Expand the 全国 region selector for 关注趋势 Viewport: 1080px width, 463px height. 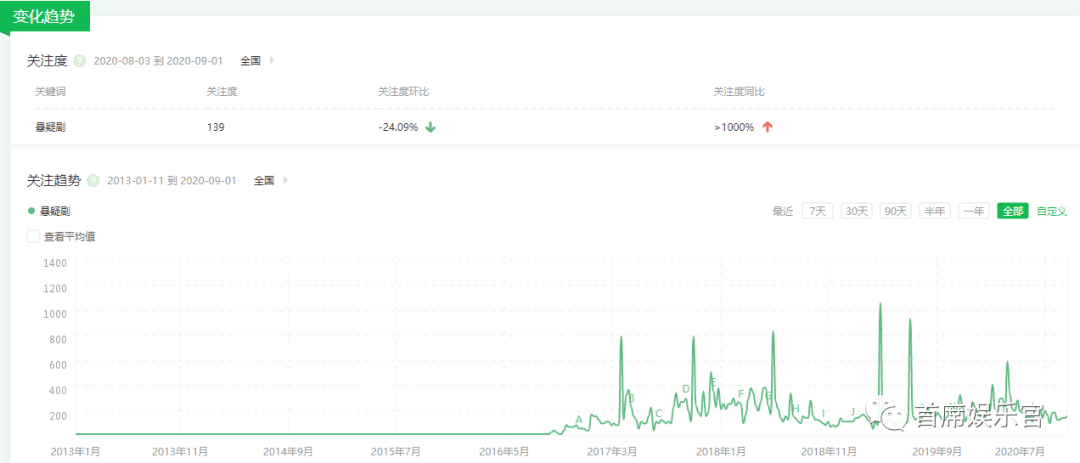[x=270, y=181]
